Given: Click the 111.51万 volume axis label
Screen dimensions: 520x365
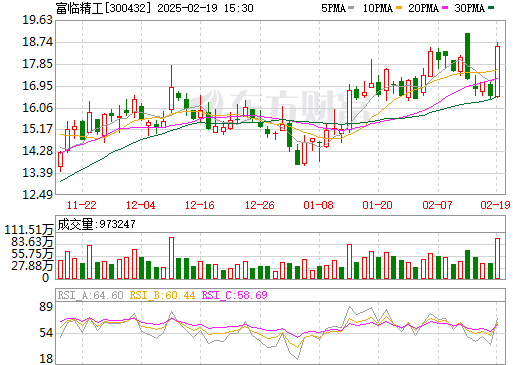Looking at the screenshot, I should point(29,230).
